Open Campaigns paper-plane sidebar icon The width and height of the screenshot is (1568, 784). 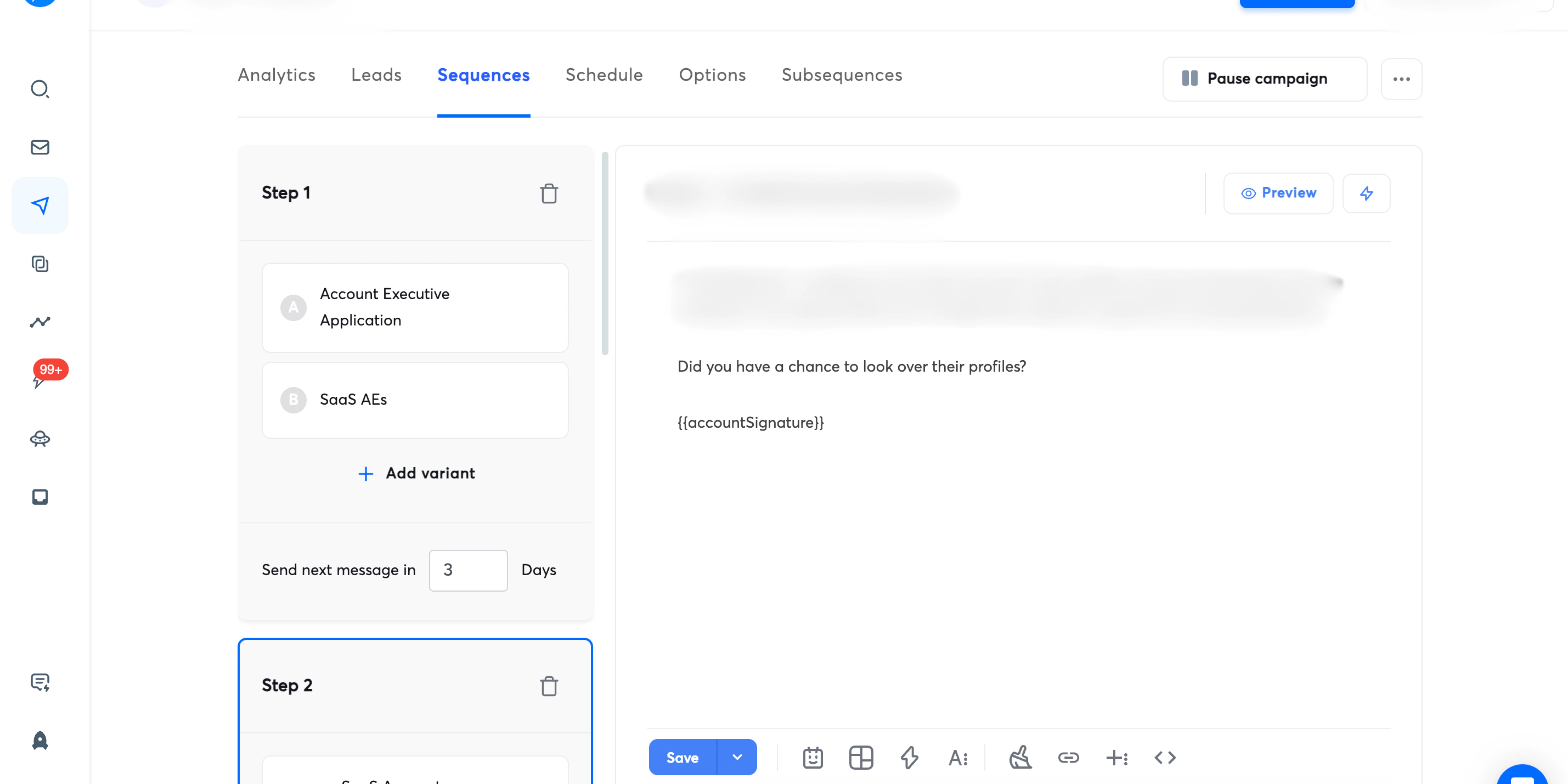click(x=40, y=206)
